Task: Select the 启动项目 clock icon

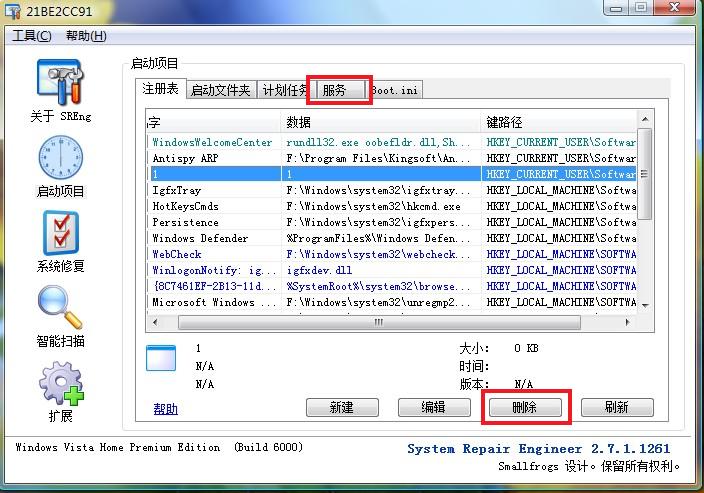Action: point(60,158)
